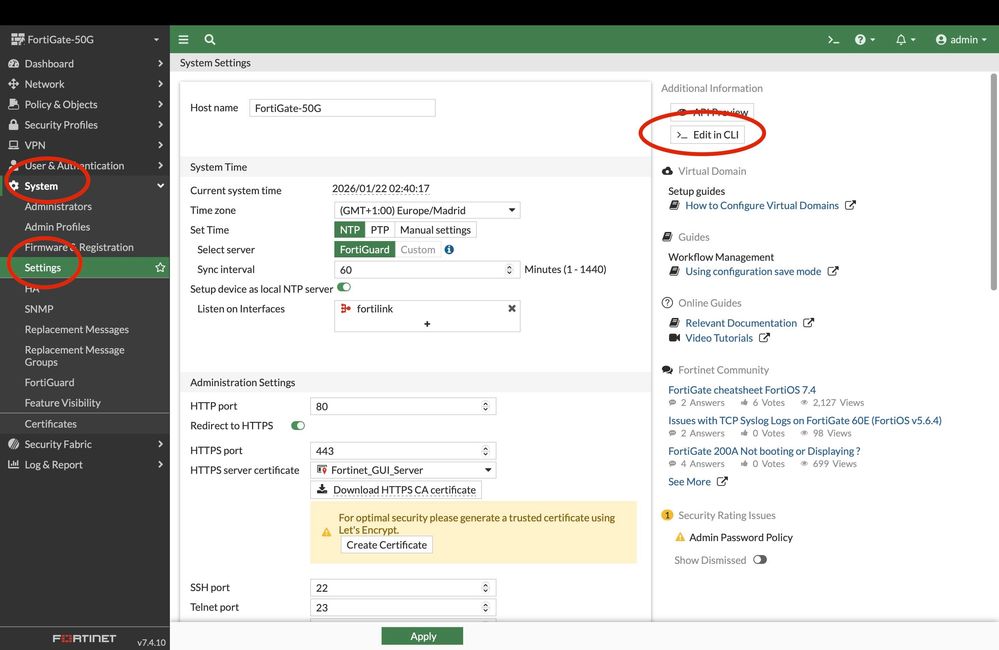Viewport: 999px width, 650px height.
Task: Edit the HTTP port field
Action: [x=403, y=407]
